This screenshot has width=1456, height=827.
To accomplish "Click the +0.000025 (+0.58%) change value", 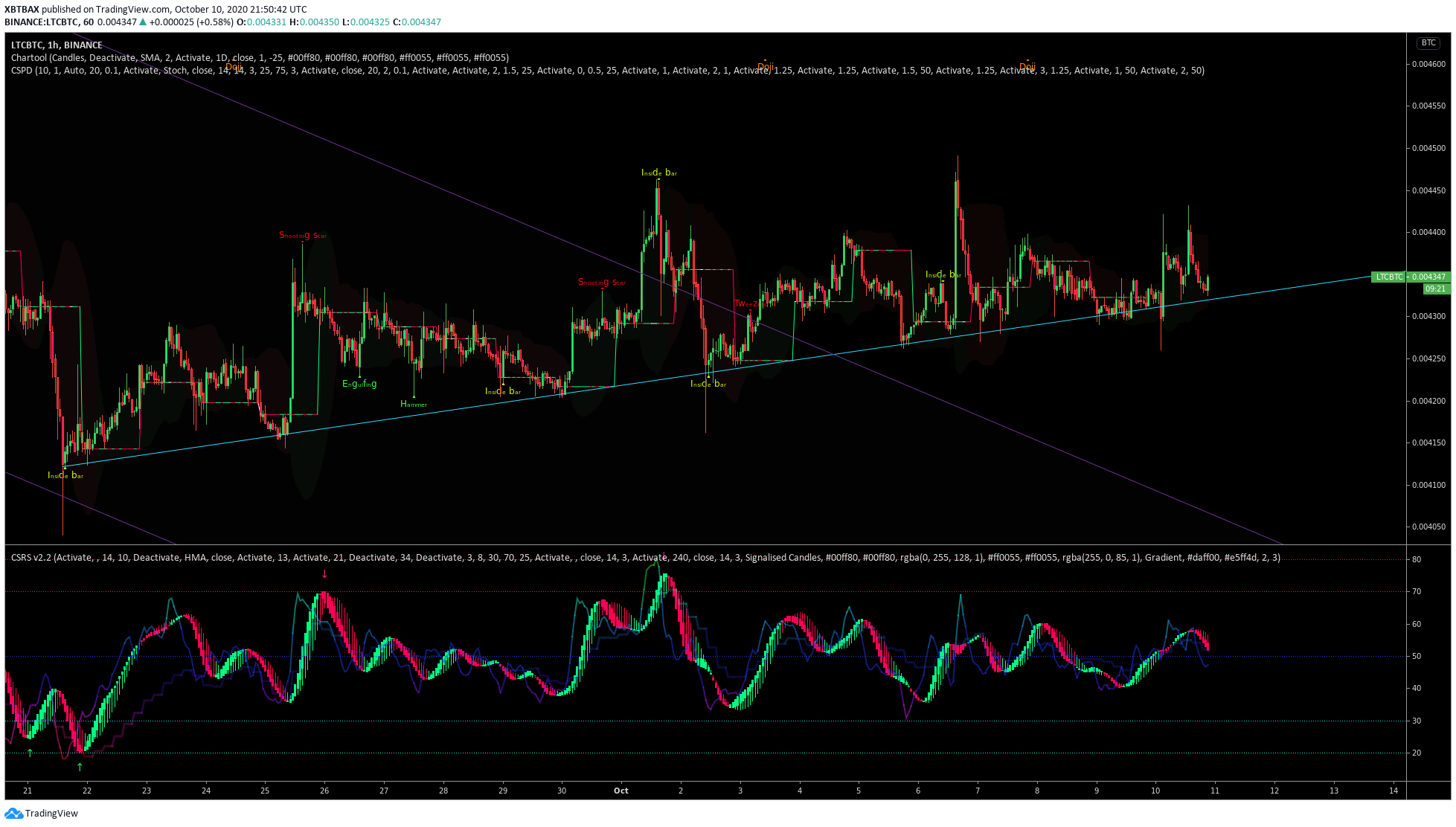I will [191, 22].
